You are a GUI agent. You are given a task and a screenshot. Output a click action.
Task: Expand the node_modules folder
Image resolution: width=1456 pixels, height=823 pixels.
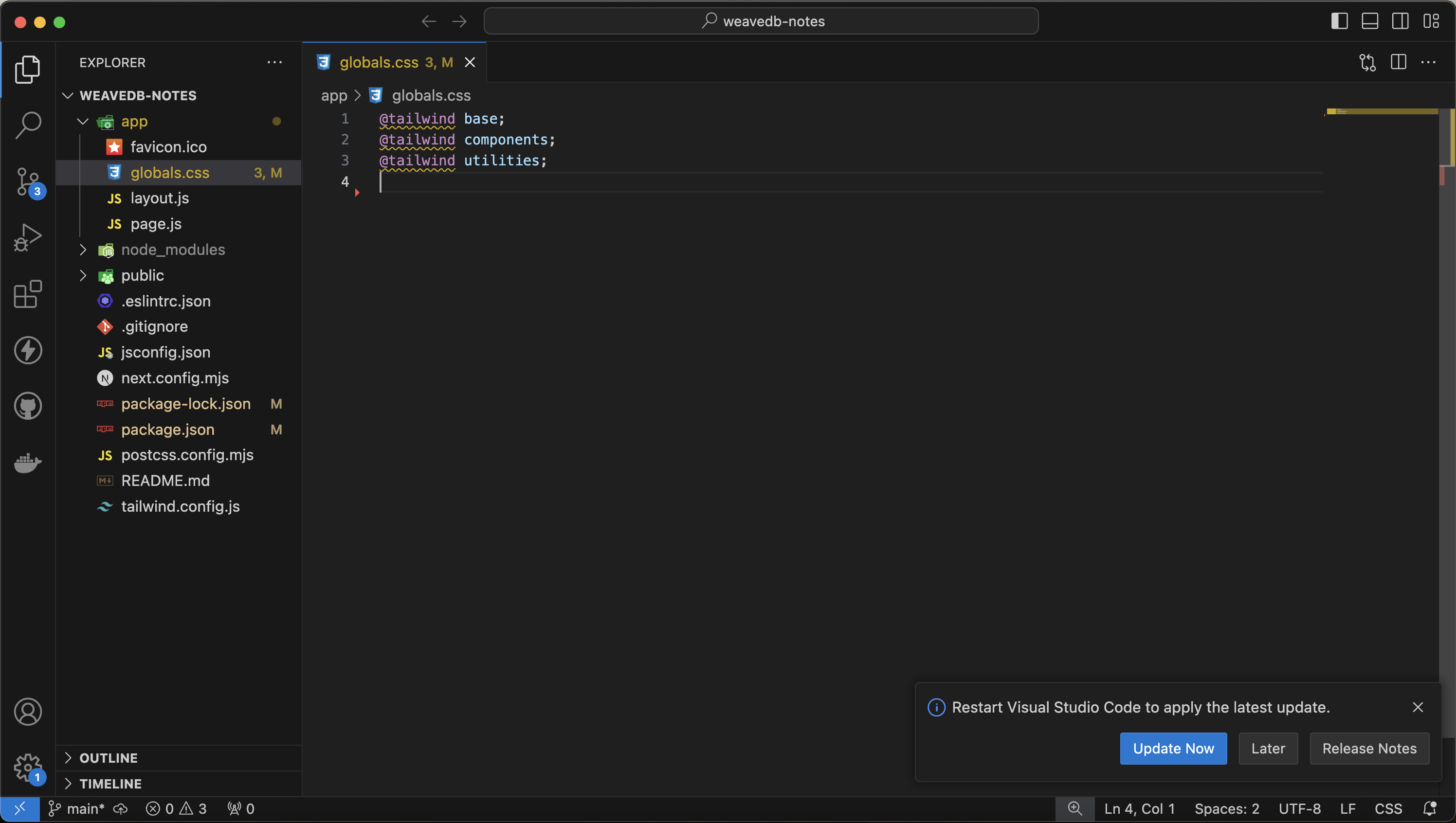click(x=172, y=249)
